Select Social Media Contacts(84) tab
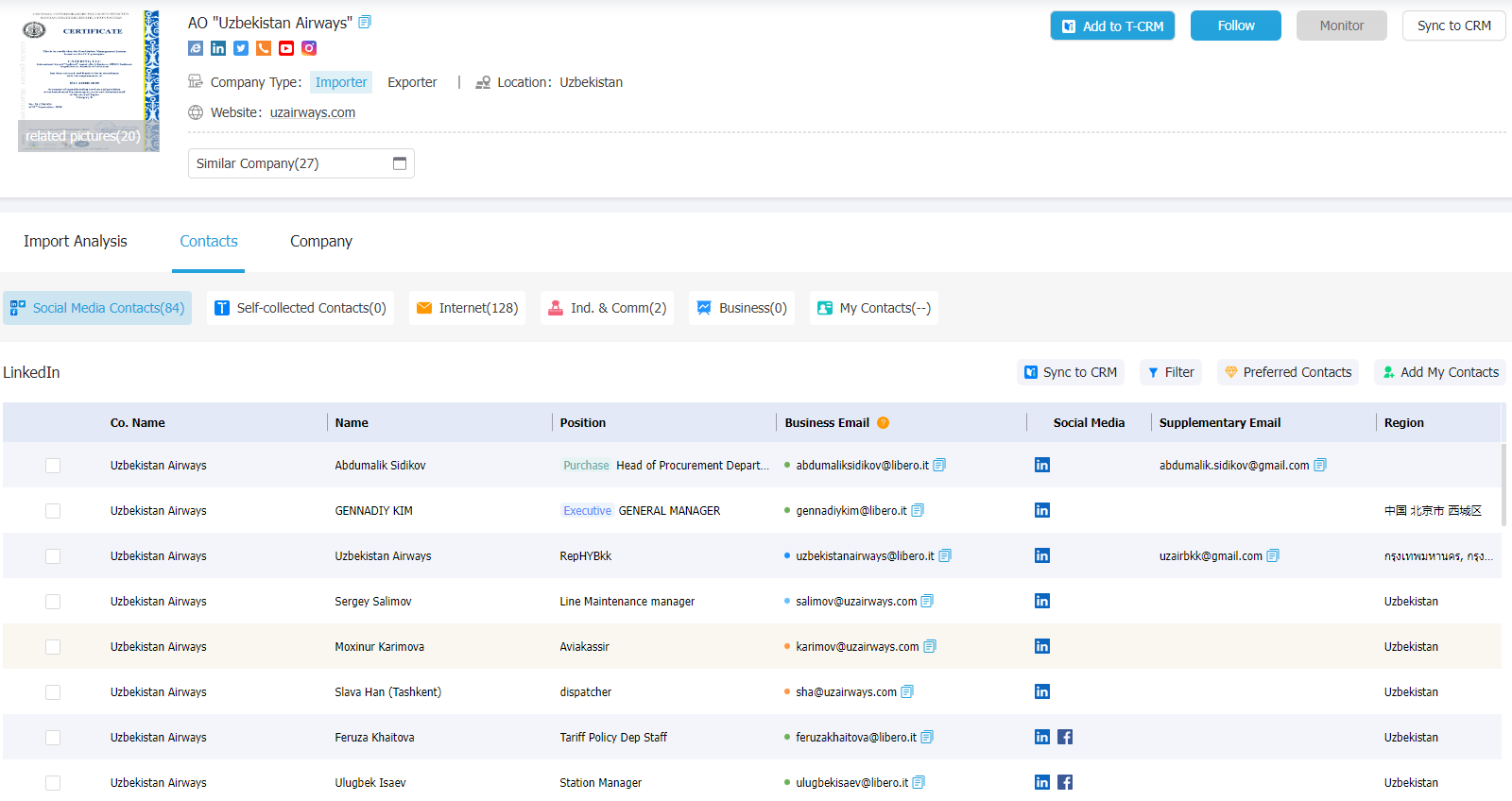 [x=97, y=308]
